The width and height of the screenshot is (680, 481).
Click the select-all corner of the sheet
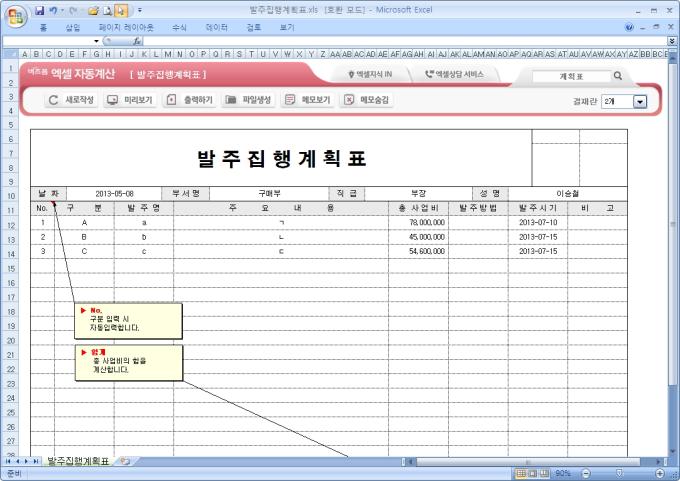(10, 54)
